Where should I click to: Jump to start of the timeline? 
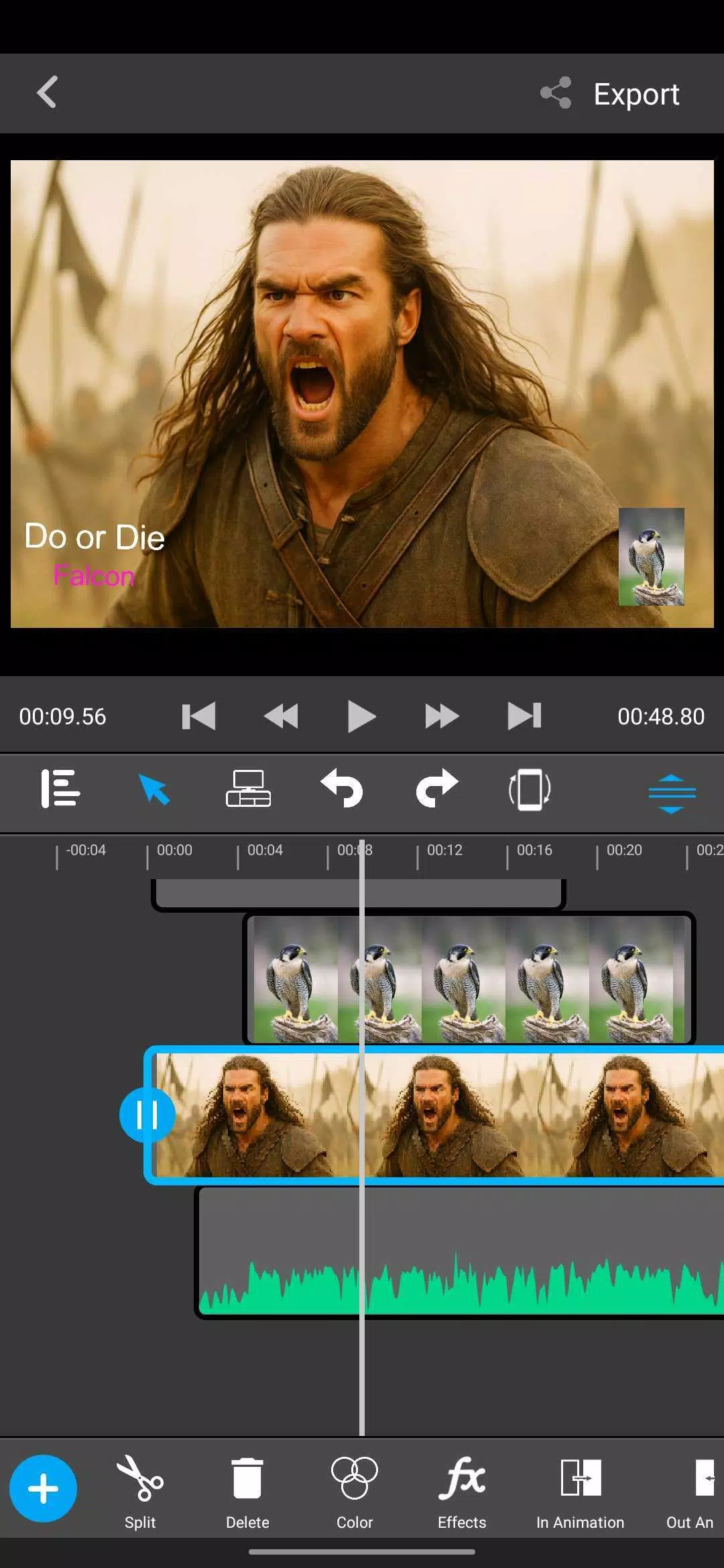coord(198,716)
